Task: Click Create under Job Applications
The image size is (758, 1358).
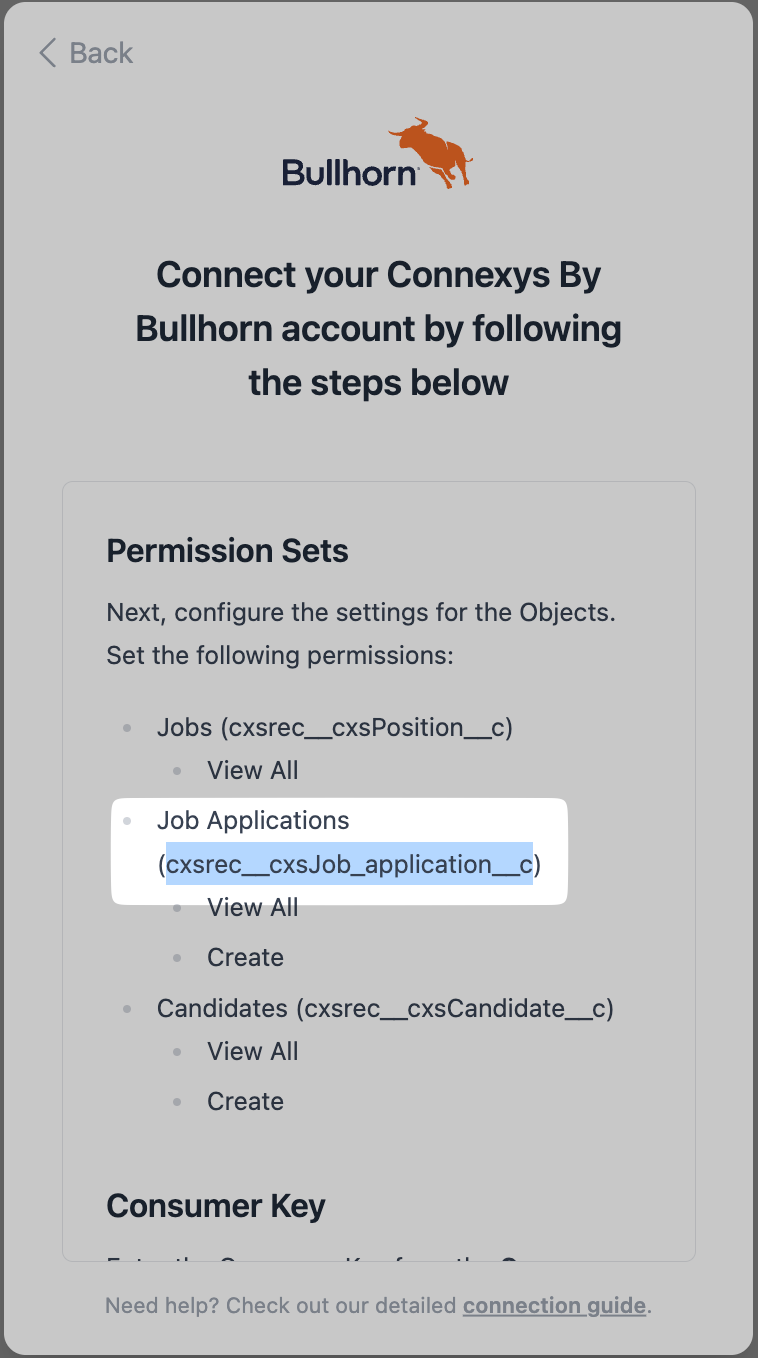Action: (245, 957)
